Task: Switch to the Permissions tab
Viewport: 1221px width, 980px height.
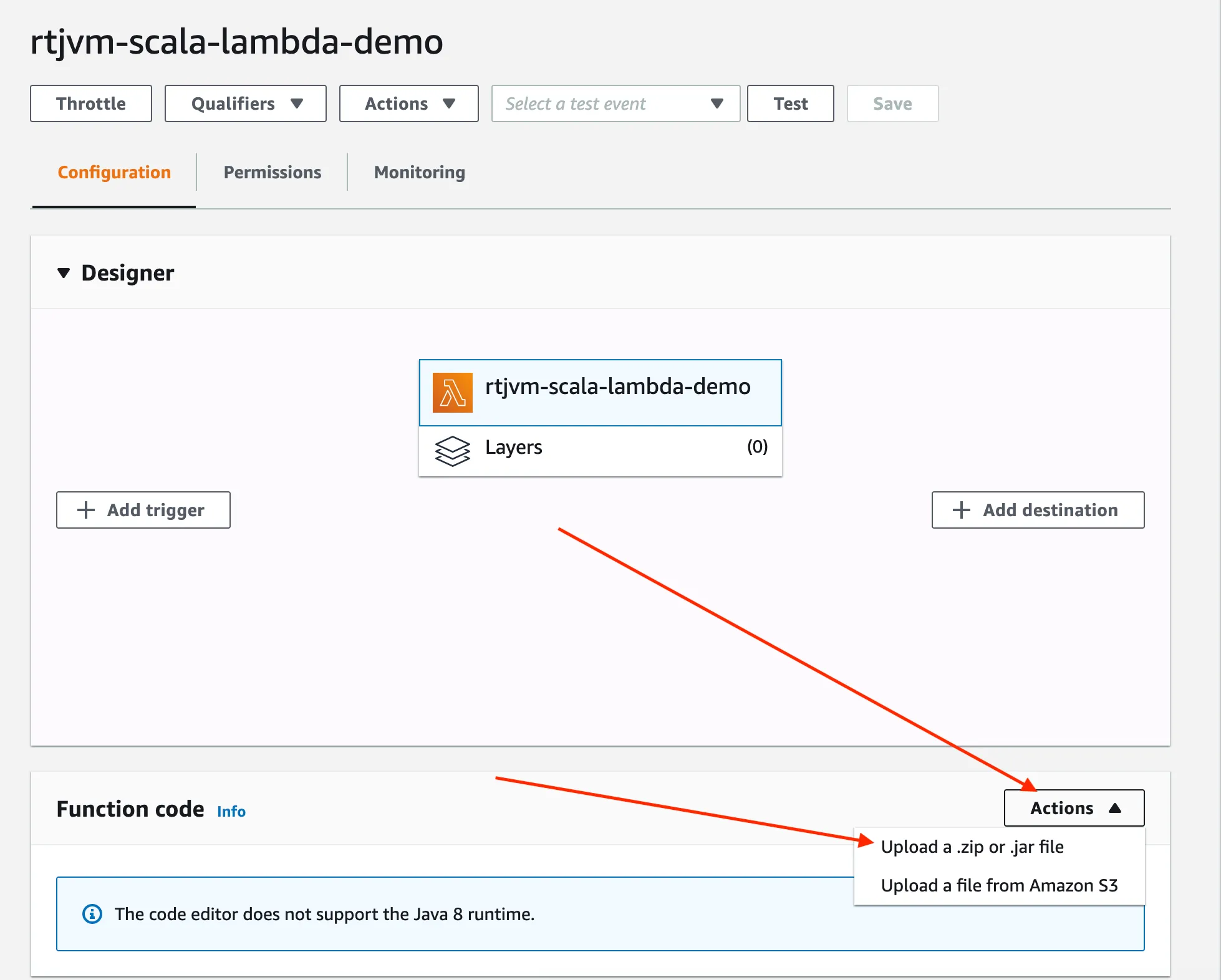Action: coord(272,172)
